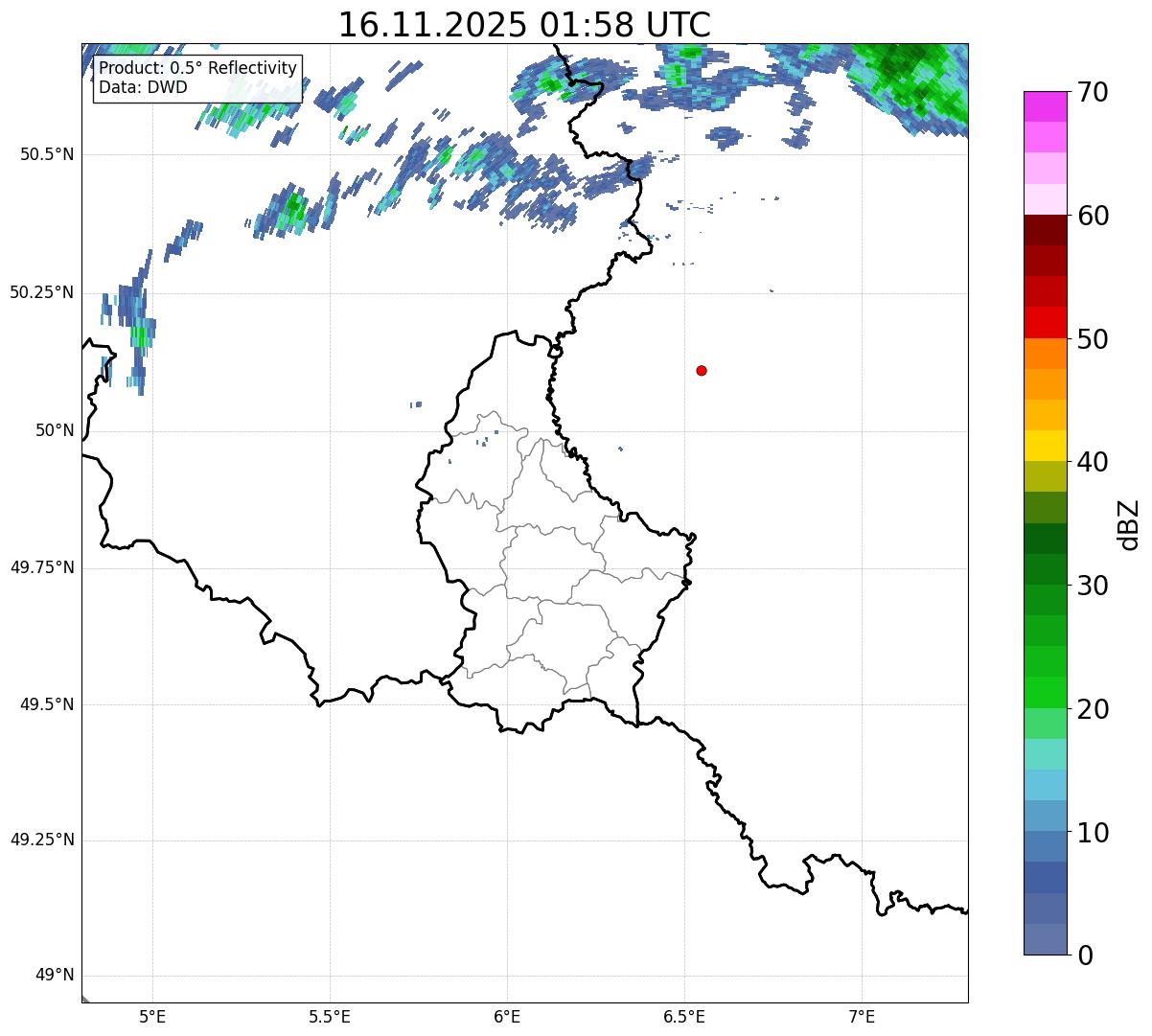The image size is (1152, 1036).
Task: Click the 6°E longitude label
Action: [x=507, y=1017]
